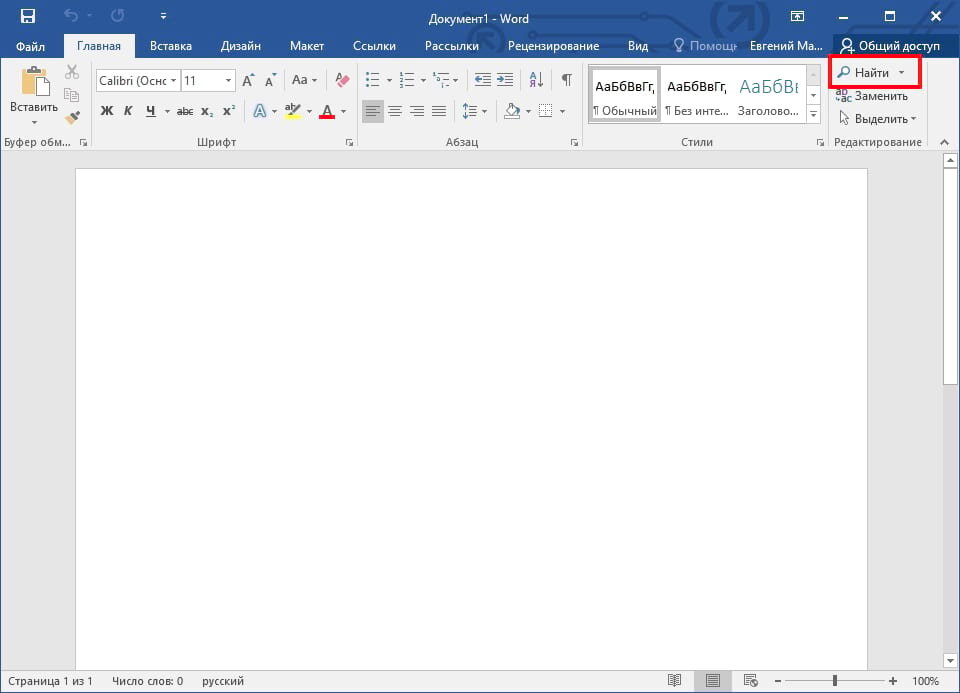
Task: Click the text highlight color marker icon
Action: (293, 111)
